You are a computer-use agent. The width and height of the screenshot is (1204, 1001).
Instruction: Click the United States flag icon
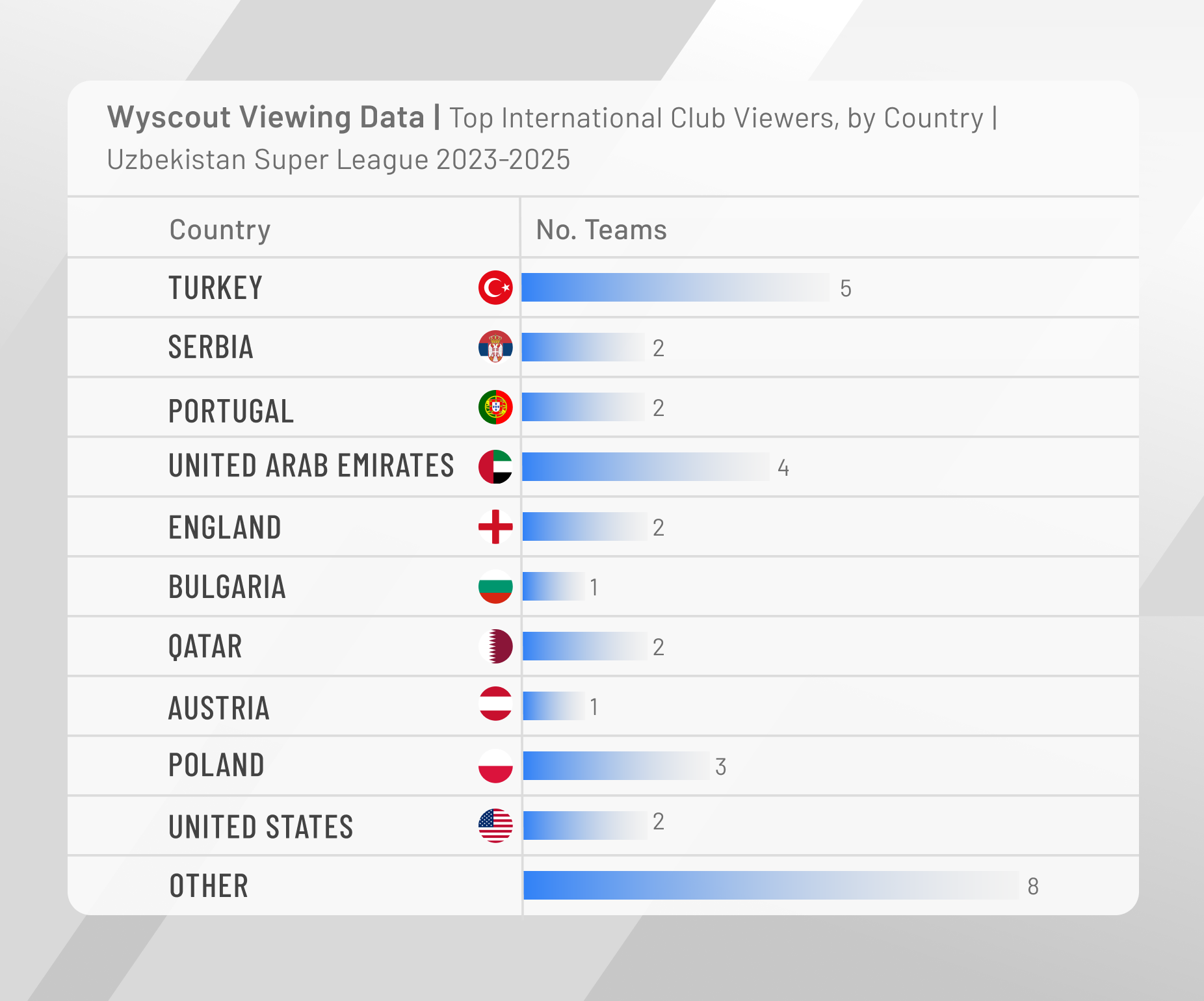495,825
